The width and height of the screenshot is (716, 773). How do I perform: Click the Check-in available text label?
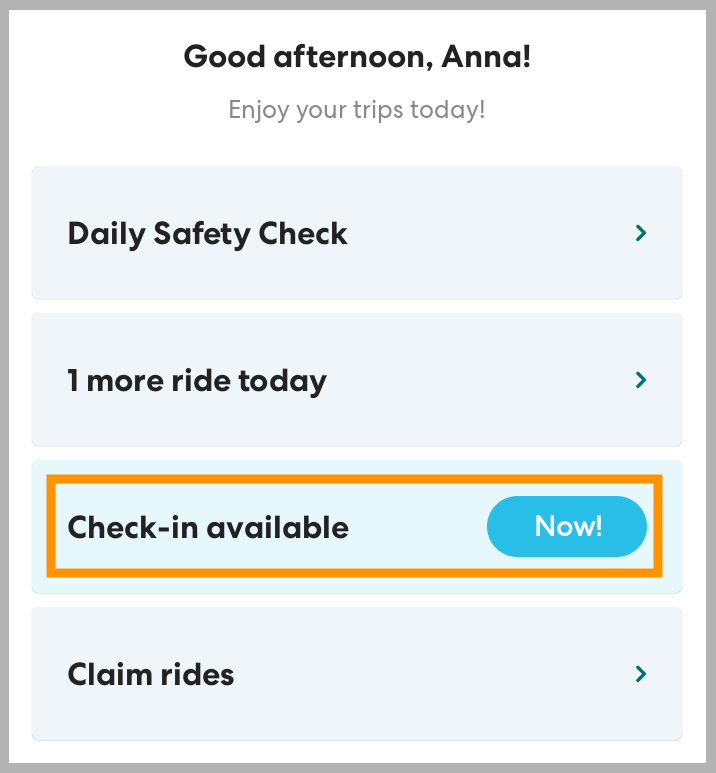click(208, 527)
